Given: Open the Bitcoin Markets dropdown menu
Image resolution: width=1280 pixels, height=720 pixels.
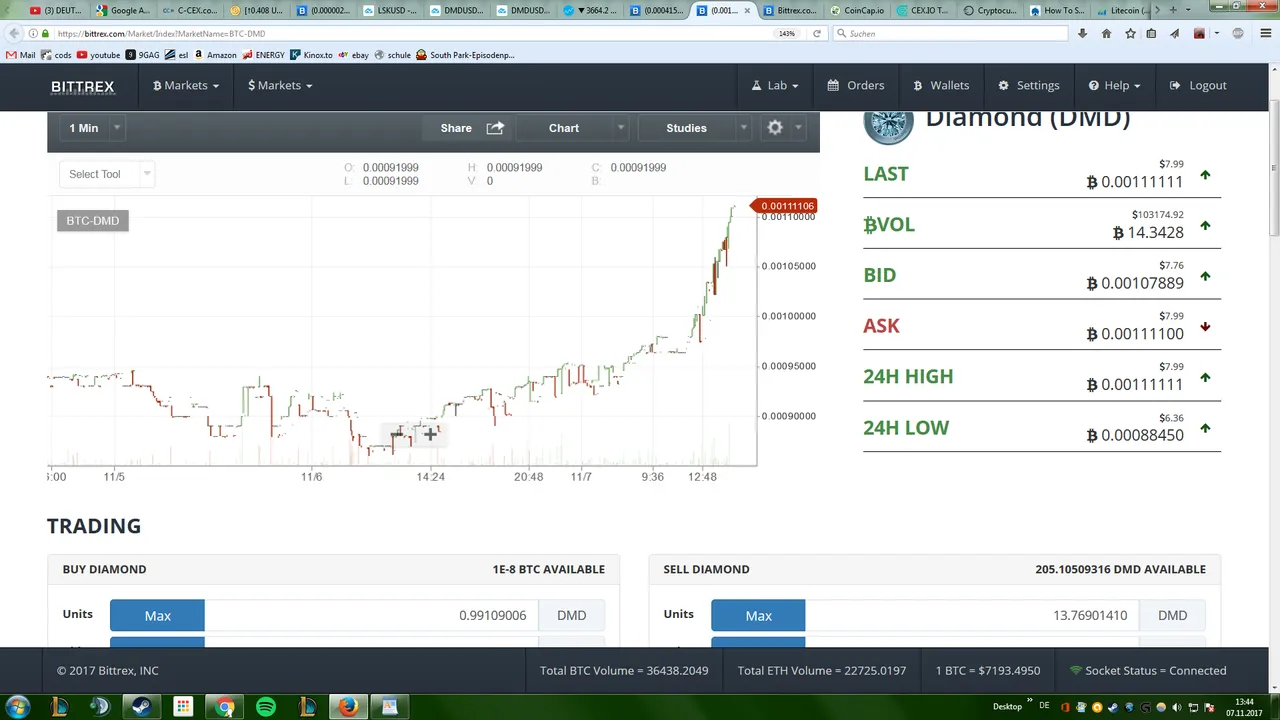Looking at the screenshot, I should pos(185,86).
